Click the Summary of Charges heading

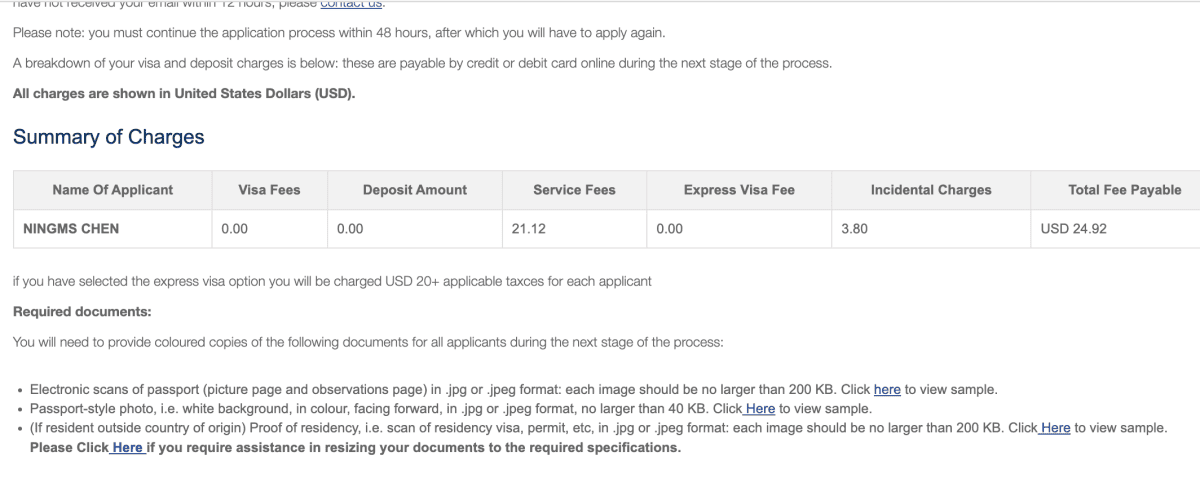108,137
